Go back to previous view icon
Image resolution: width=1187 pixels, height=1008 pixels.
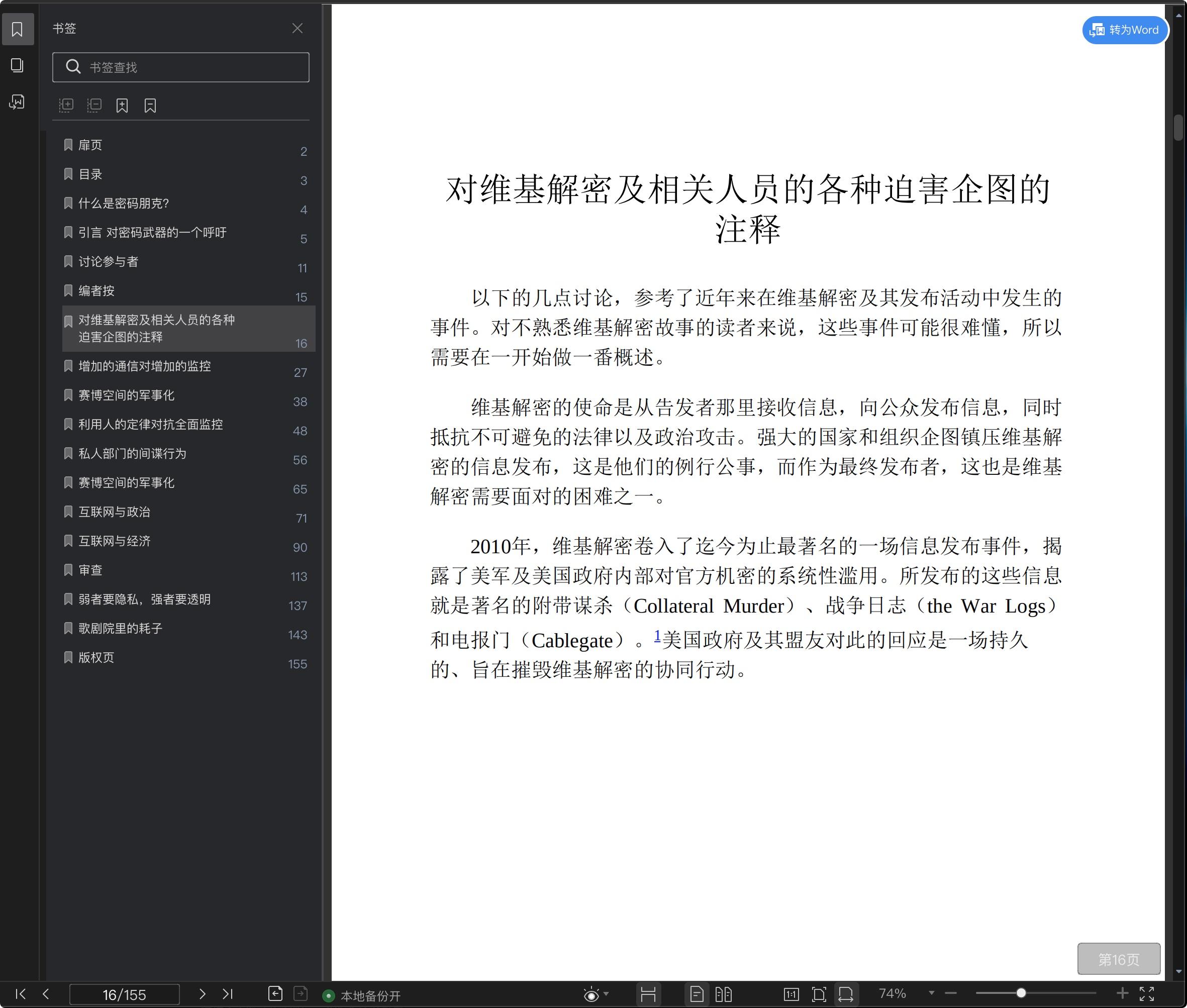tap(275, 994)
